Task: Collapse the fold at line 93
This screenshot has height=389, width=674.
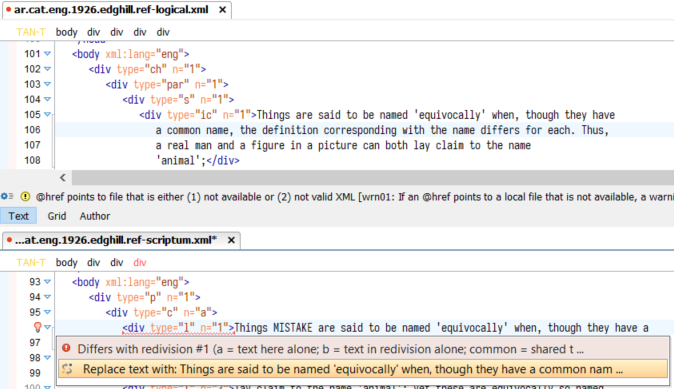Action: click(x=47, y=282)
